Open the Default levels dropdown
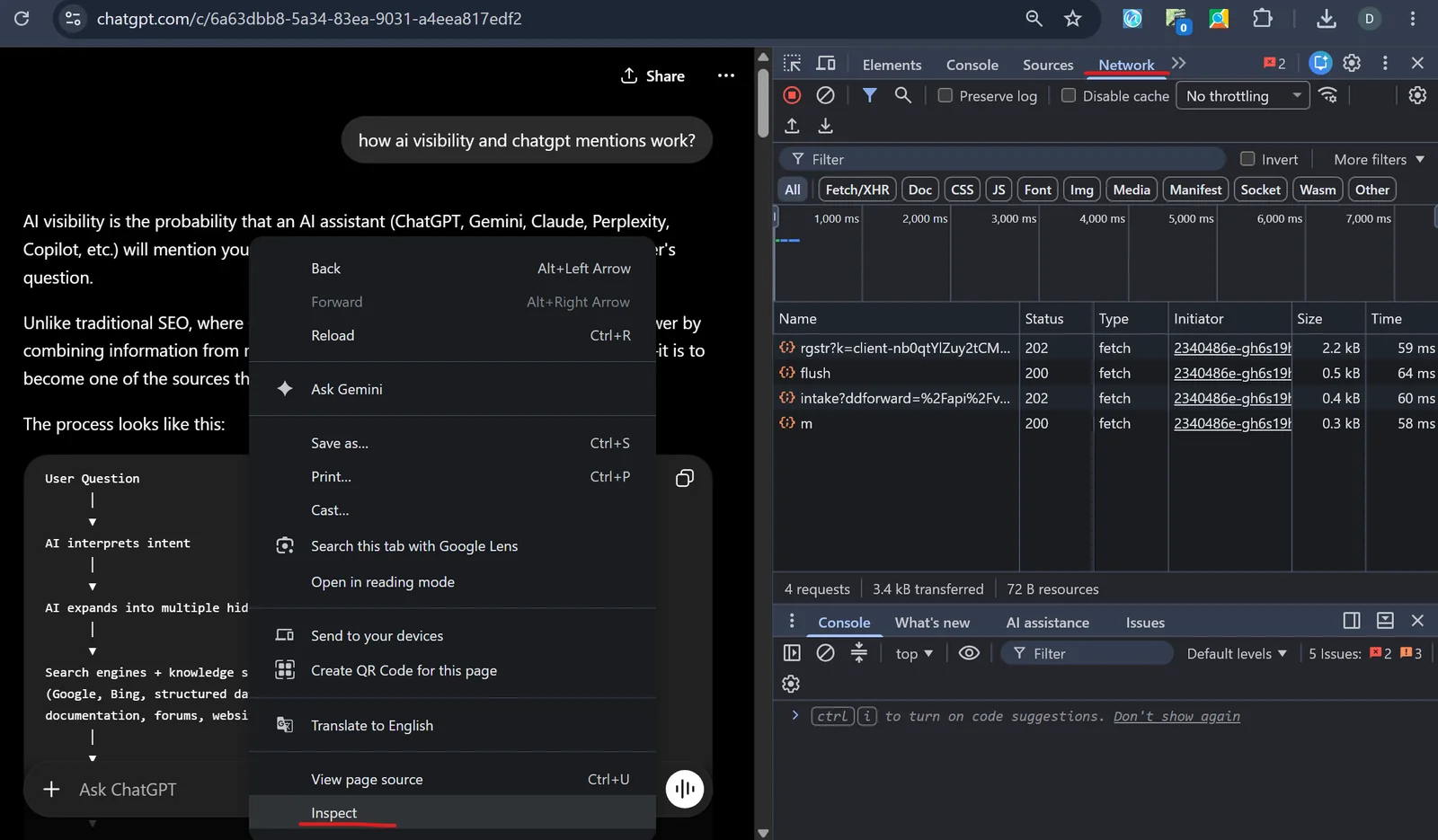1438x840 pixels. pos(1237,653)
